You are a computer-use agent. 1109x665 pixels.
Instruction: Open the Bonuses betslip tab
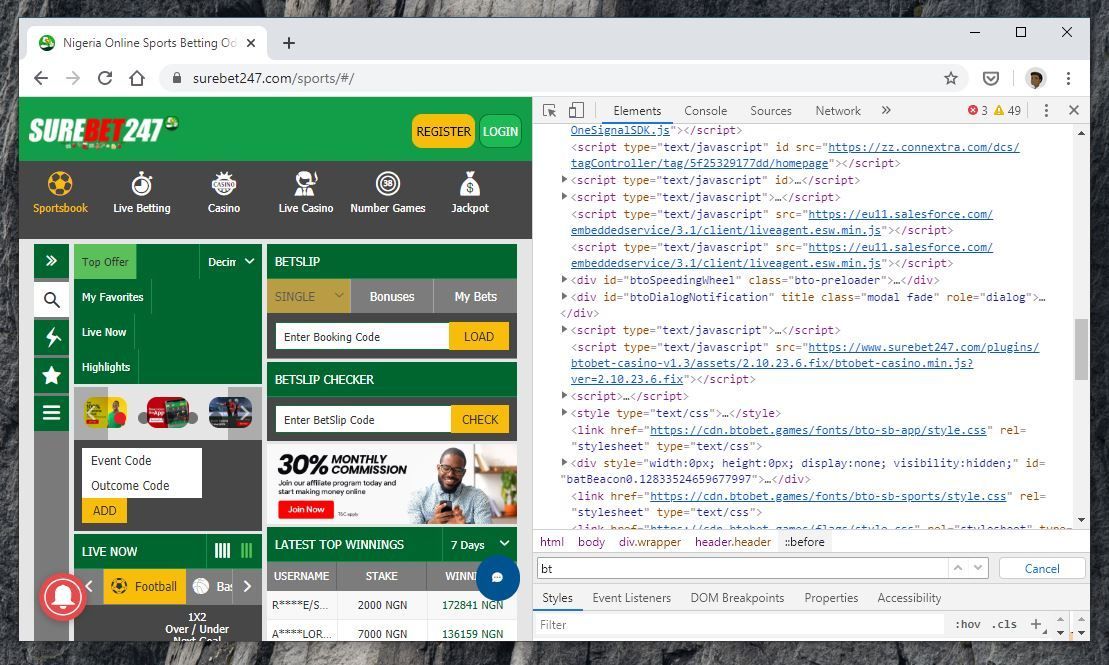point(392,296)
